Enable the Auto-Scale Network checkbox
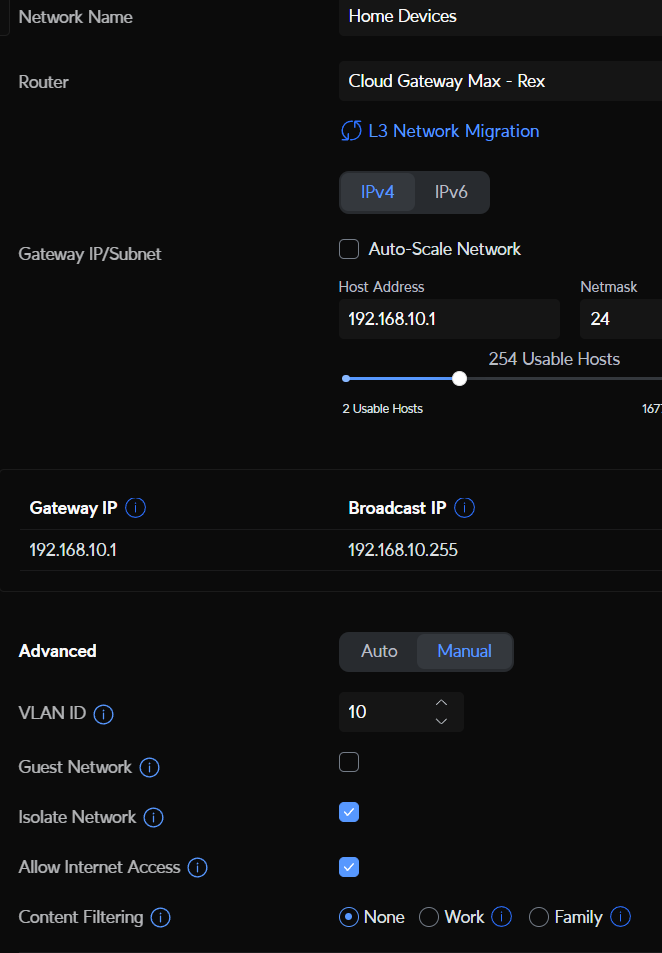662x953 pixels. pyautogui.click(x=349, y=249)
